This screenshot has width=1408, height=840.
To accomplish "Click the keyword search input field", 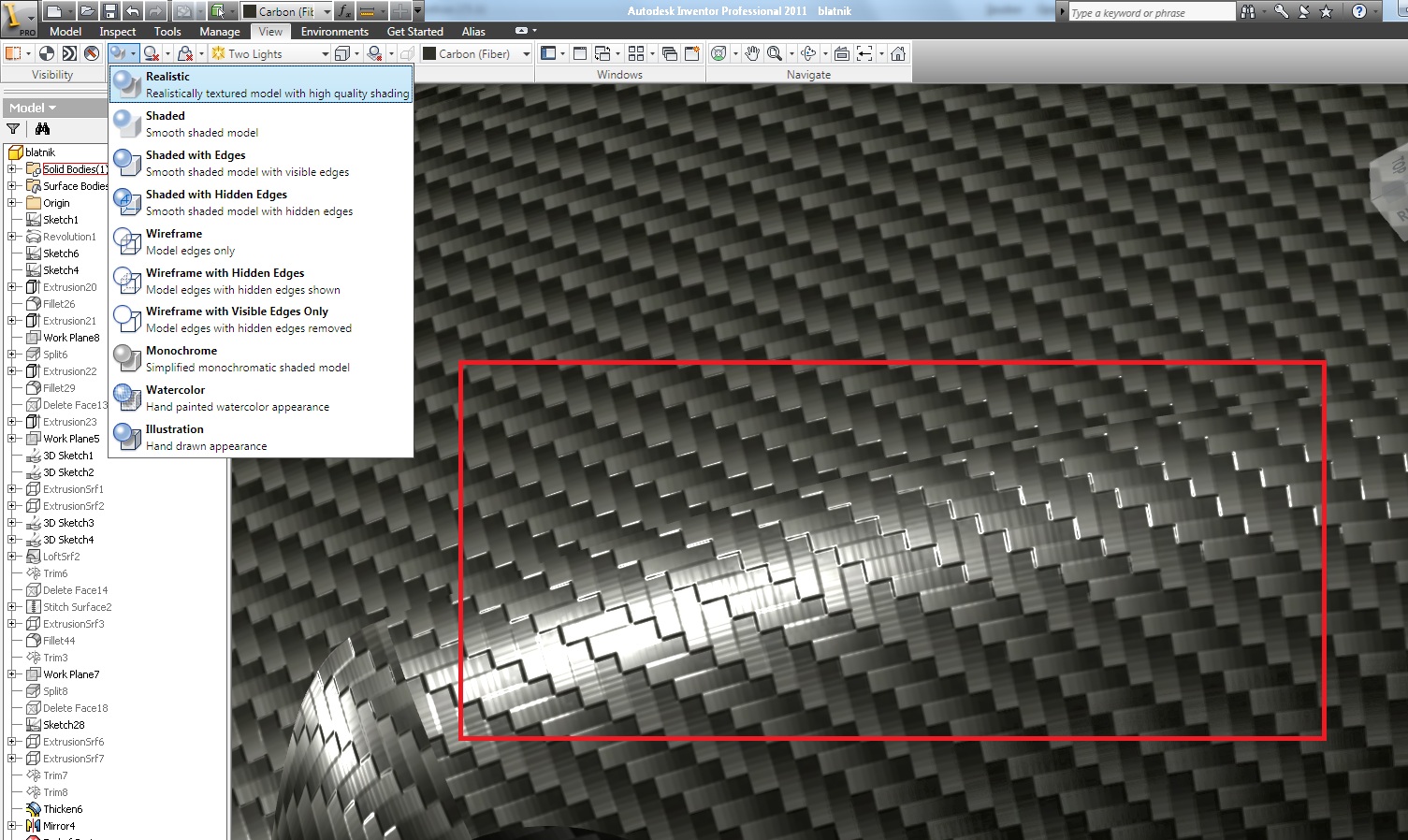I will (x=1151, y=12).
